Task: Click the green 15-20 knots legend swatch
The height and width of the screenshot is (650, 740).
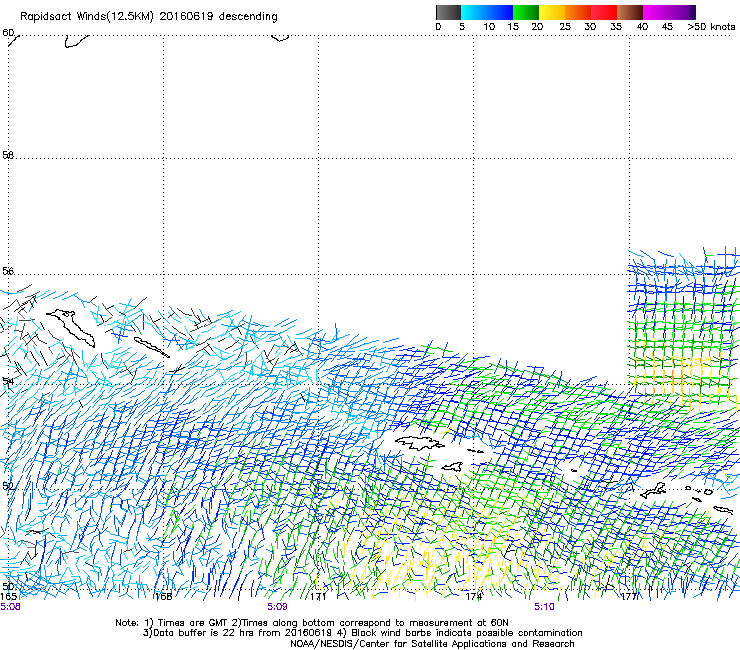Action: [x=526, y=12]
